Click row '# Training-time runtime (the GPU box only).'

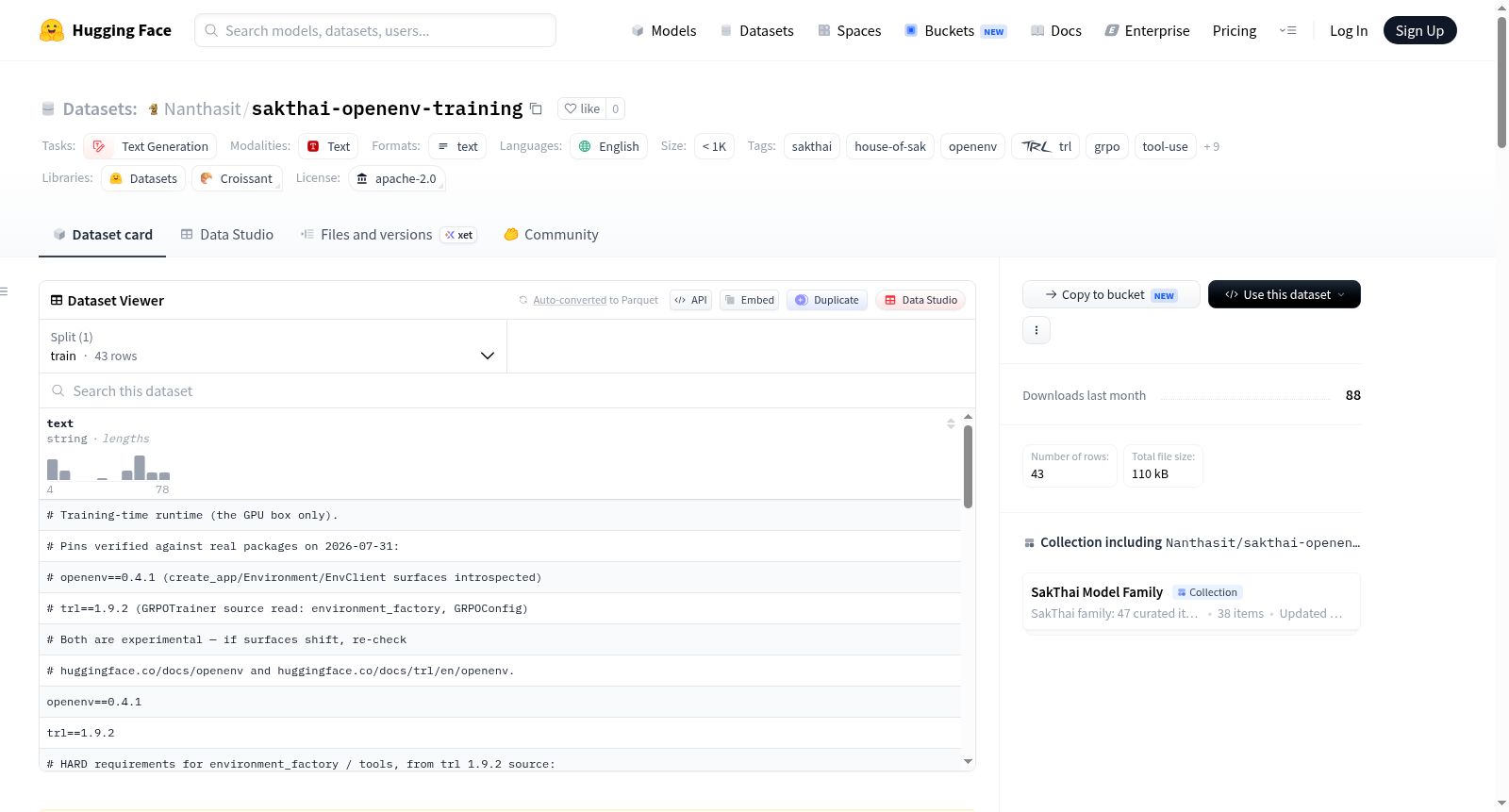pyautogui.click(x=500, y=515)
